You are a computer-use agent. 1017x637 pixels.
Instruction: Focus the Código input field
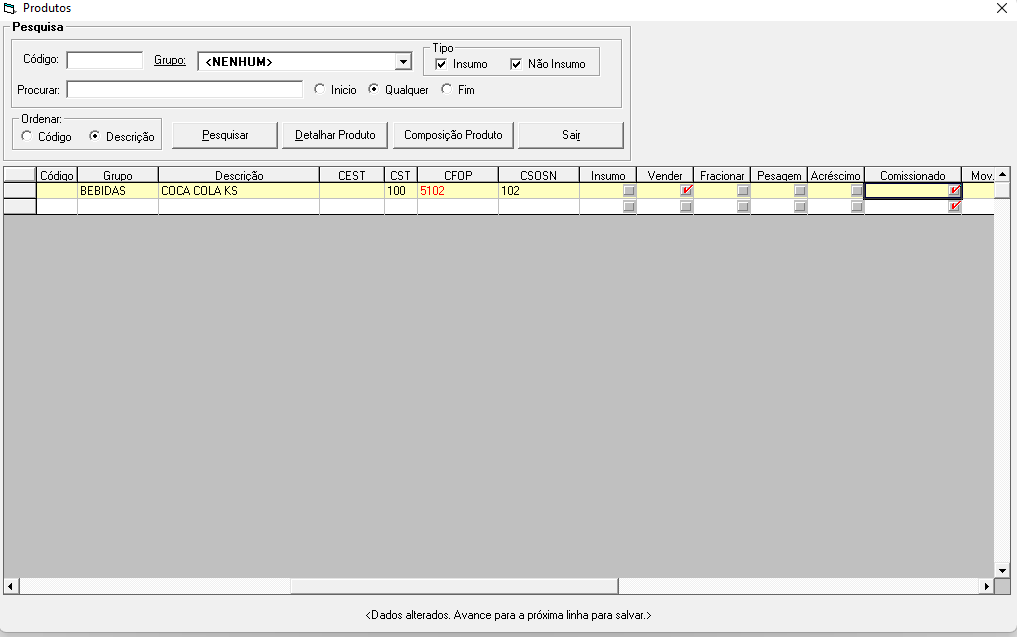(x=104, y=60)
